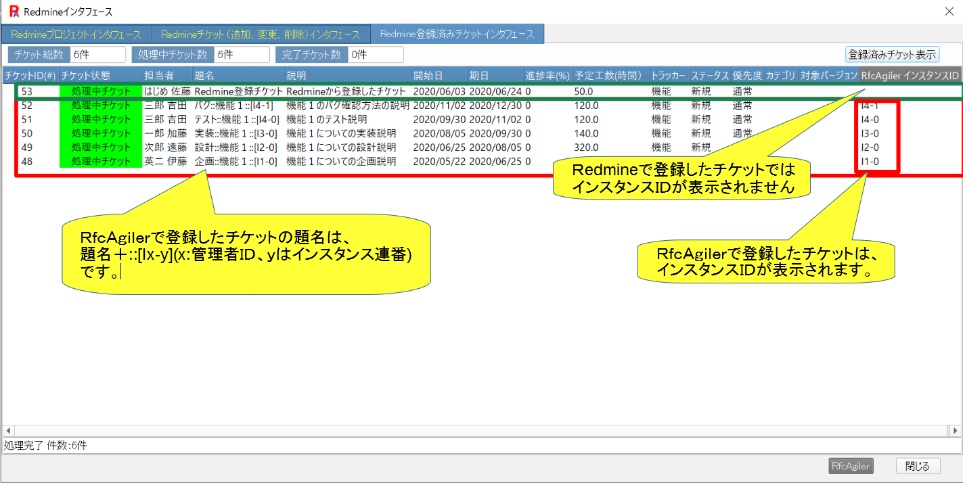Click description 機能1についての企画説明

(341, 161)
